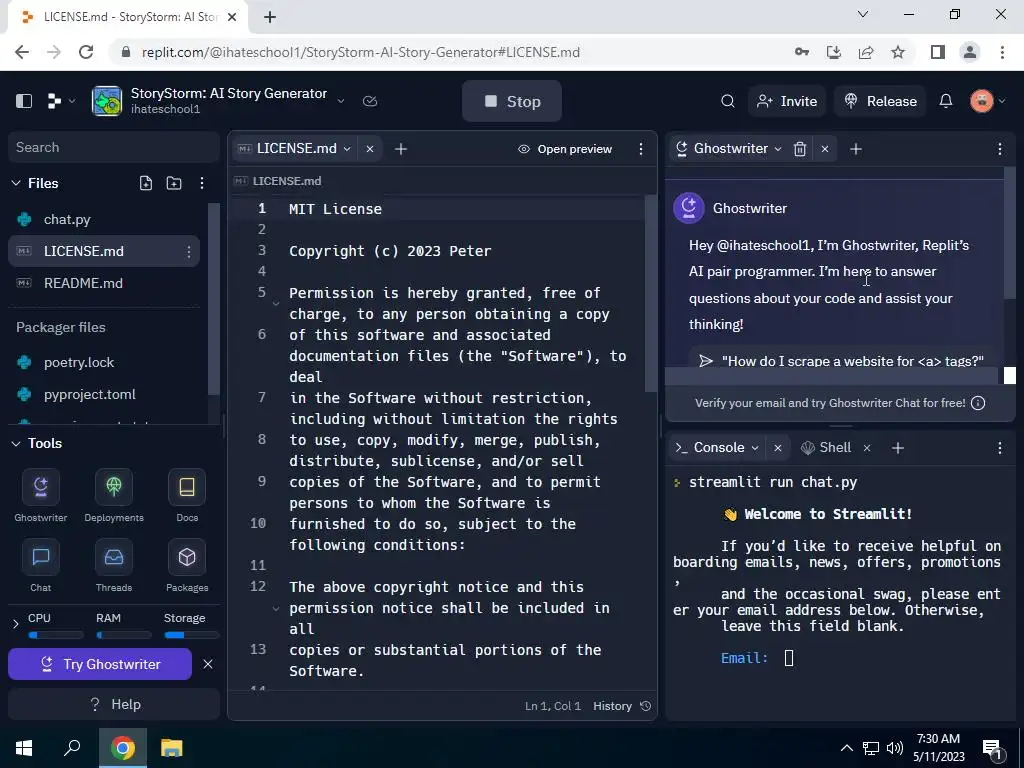The height and width of the screenshot is (768, 1024).
Task: Open the user avatar menu
Action: point(987,101)
